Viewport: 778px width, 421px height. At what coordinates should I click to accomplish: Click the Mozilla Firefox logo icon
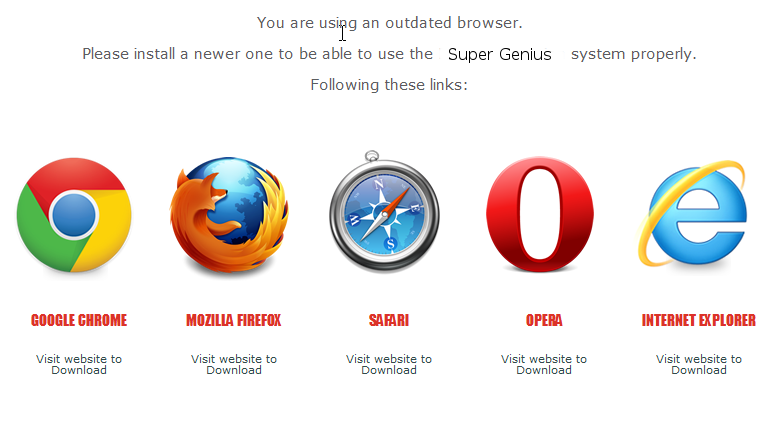[x=229, y=215]
